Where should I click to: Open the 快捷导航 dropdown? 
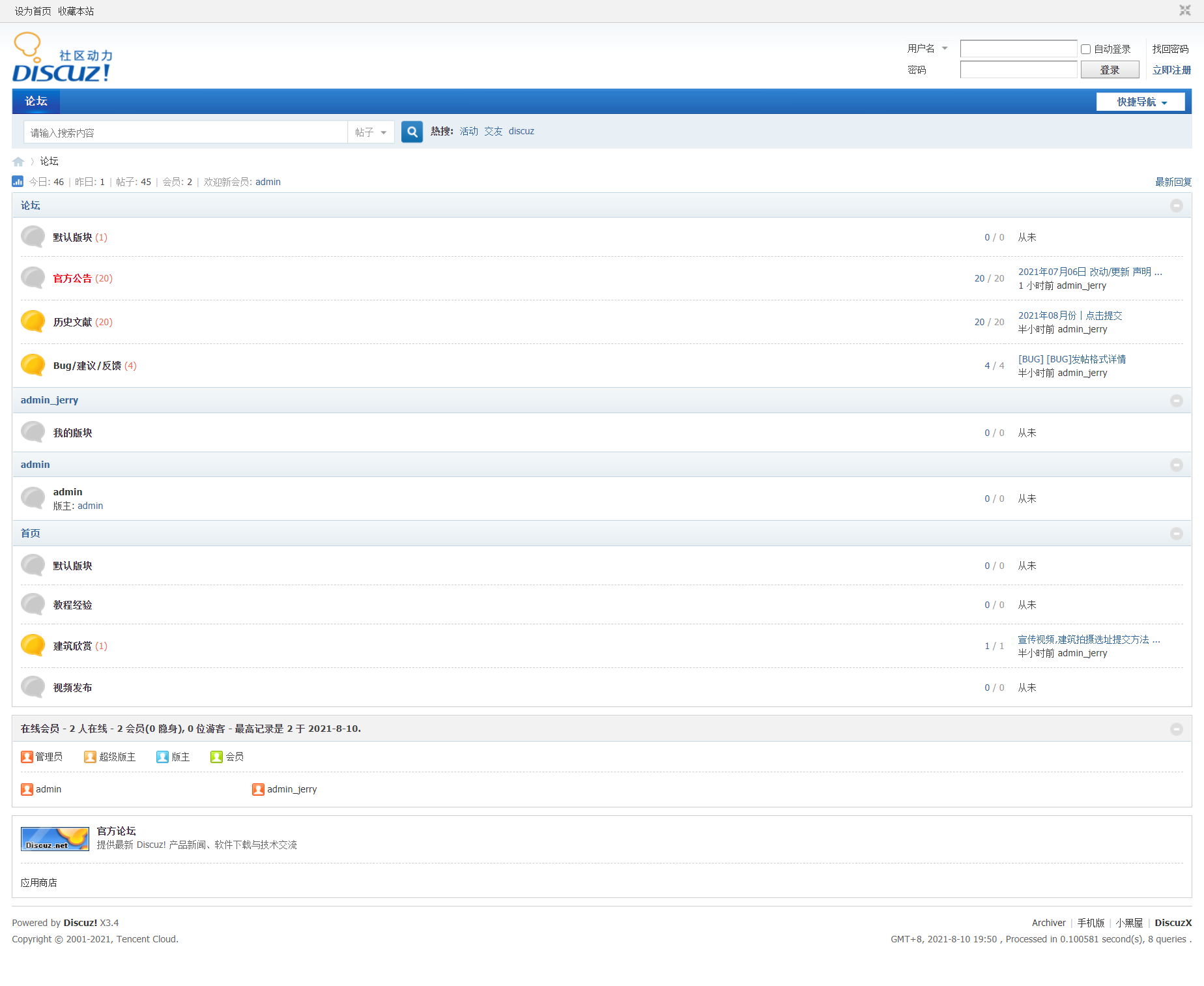[1140, 102]
